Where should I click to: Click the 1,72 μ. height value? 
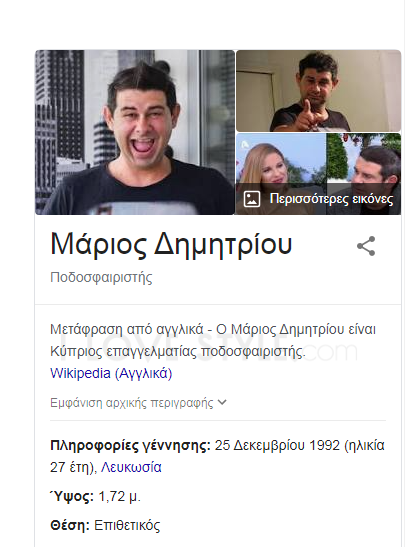pyautogui.click(x=120, y=496)
